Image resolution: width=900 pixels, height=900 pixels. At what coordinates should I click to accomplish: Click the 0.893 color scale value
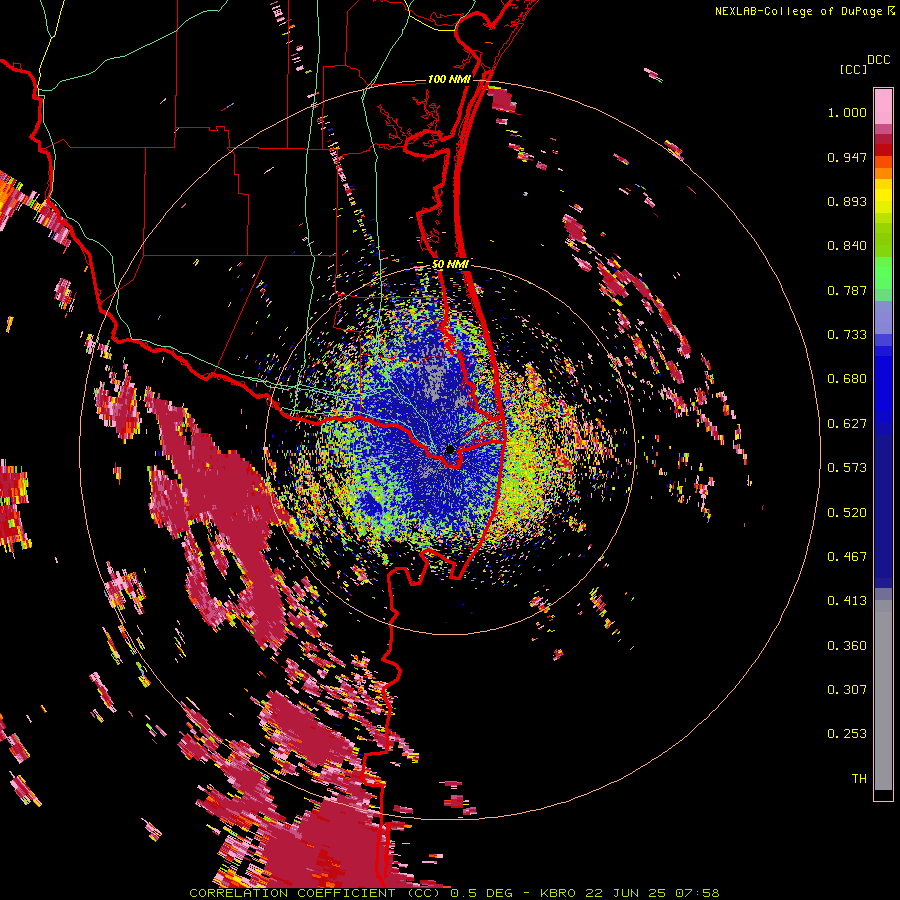click(x=847, y=201)
